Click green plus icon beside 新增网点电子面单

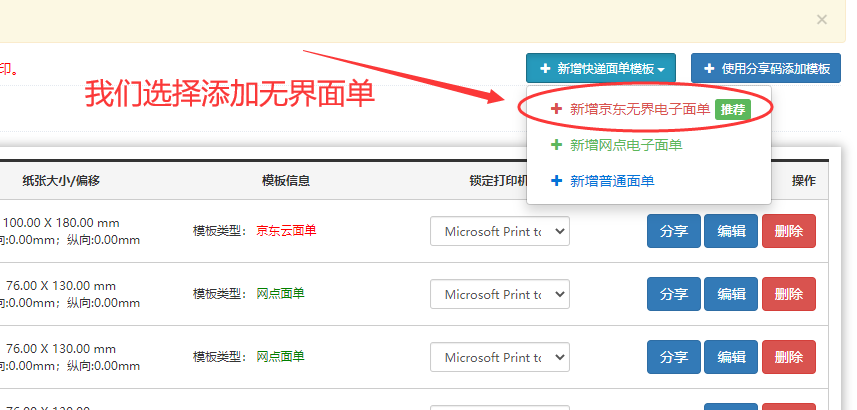click(x=556, y=145)
